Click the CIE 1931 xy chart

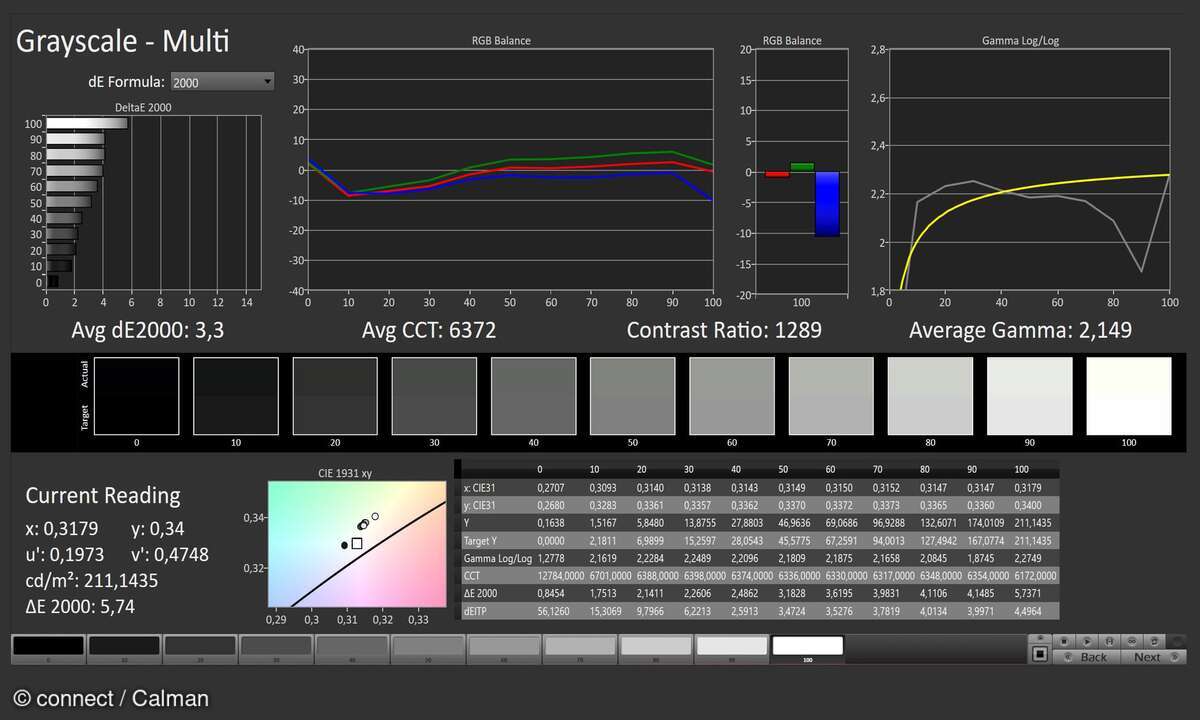(x=356, y=544)
